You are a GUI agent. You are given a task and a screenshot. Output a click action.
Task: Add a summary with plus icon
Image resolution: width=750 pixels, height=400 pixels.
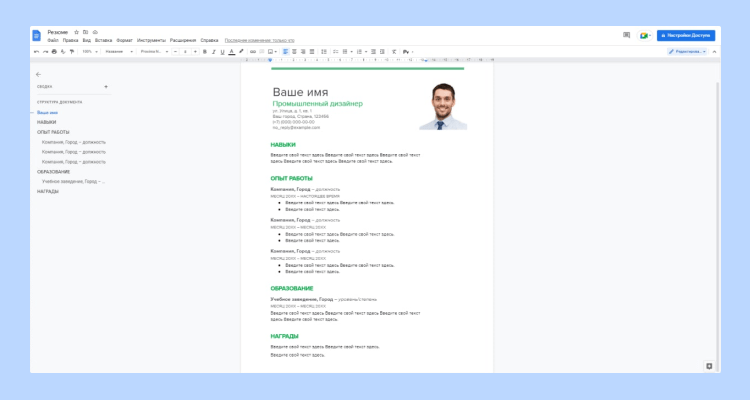click(106, 87)
